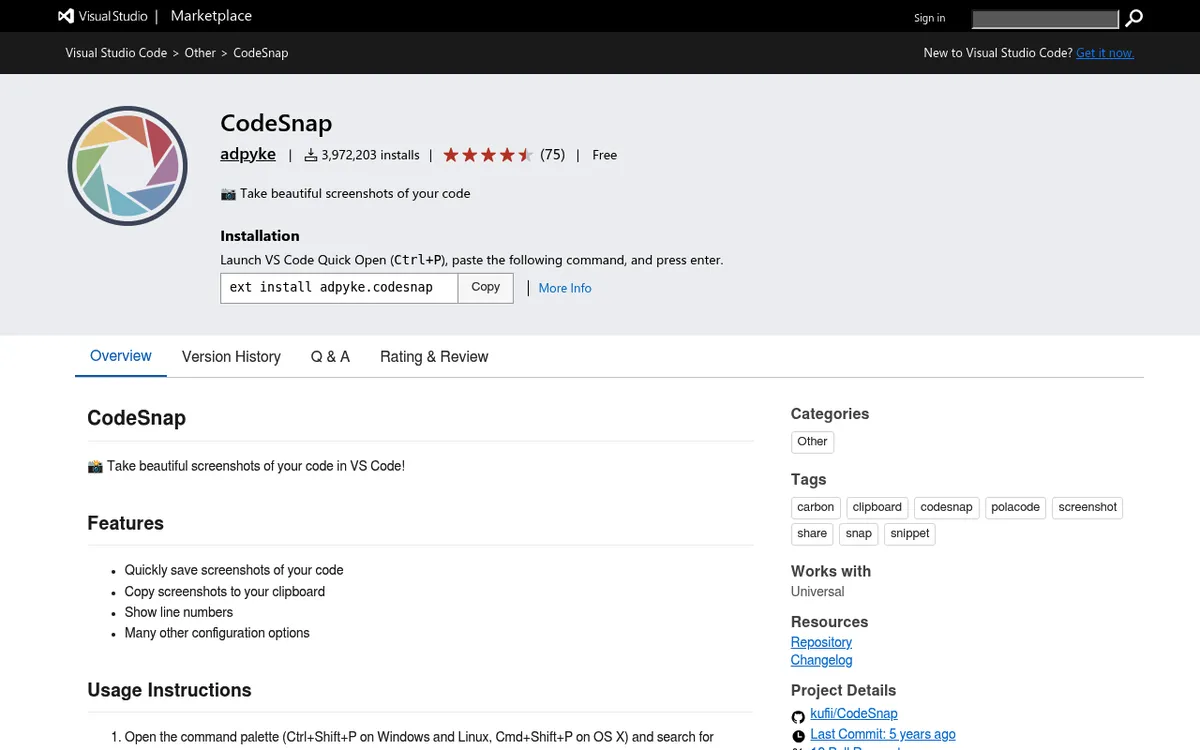Click 'Copy screenshots to your clipboard' bullet
The height and width of the screenshot is (750, 1200).
coord(225,591)
